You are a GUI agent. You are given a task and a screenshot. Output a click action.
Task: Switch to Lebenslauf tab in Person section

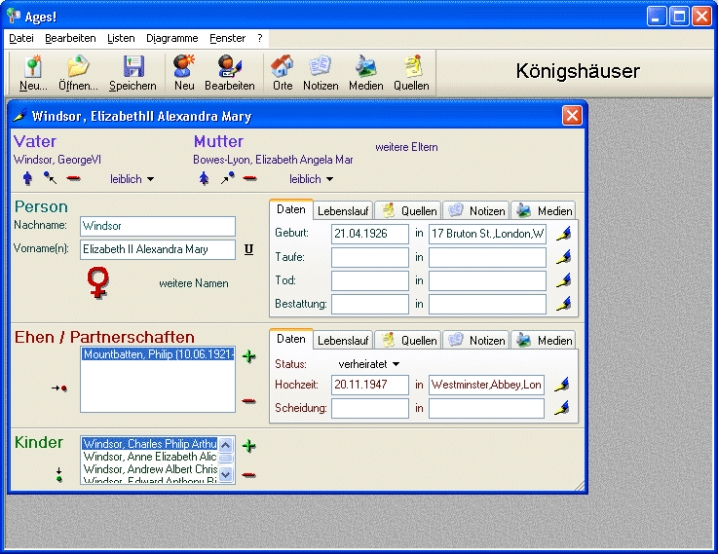point(343,211)
